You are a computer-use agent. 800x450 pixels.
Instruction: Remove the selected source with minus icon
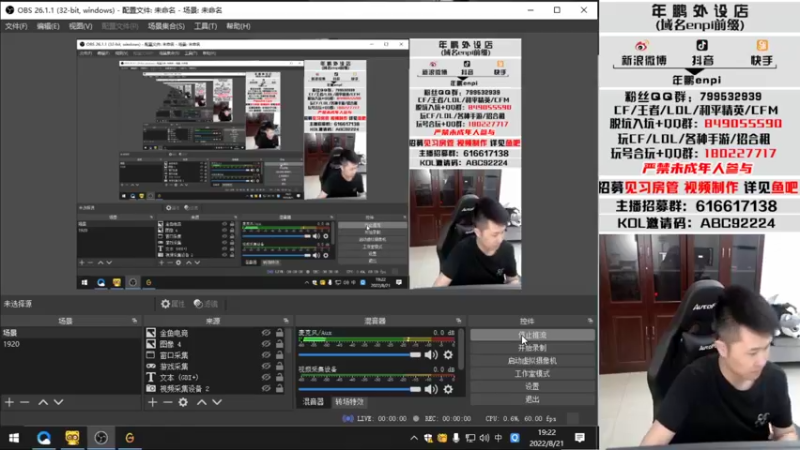168,402
